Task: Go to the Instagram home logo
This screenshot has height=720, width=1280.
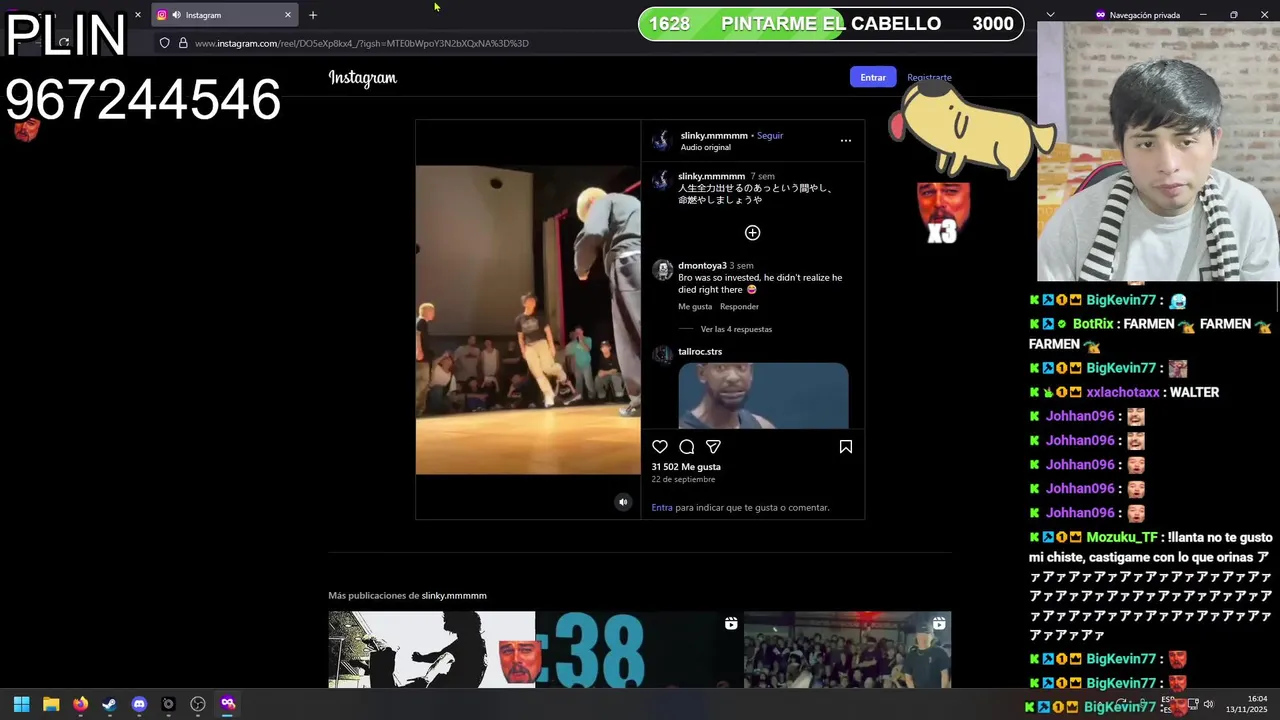Action: click(x=363, y=77)
